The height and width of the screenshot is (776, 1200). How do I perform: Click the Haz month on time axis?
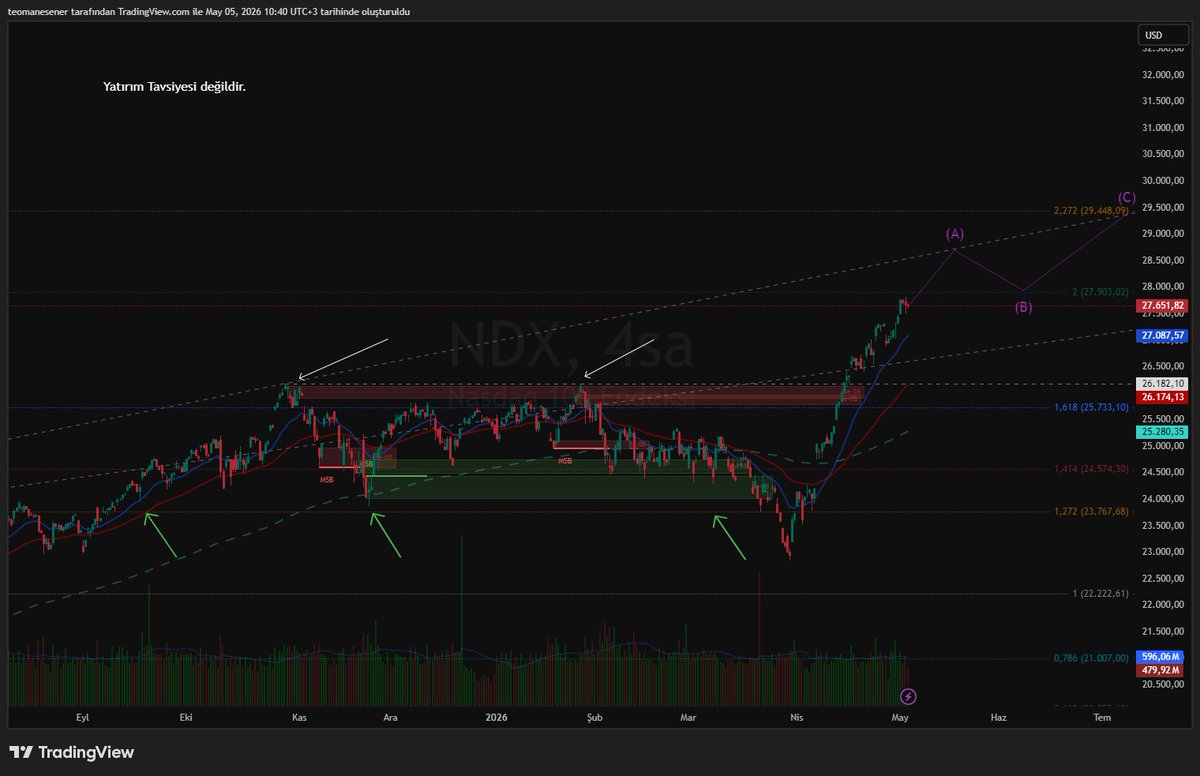998,717
